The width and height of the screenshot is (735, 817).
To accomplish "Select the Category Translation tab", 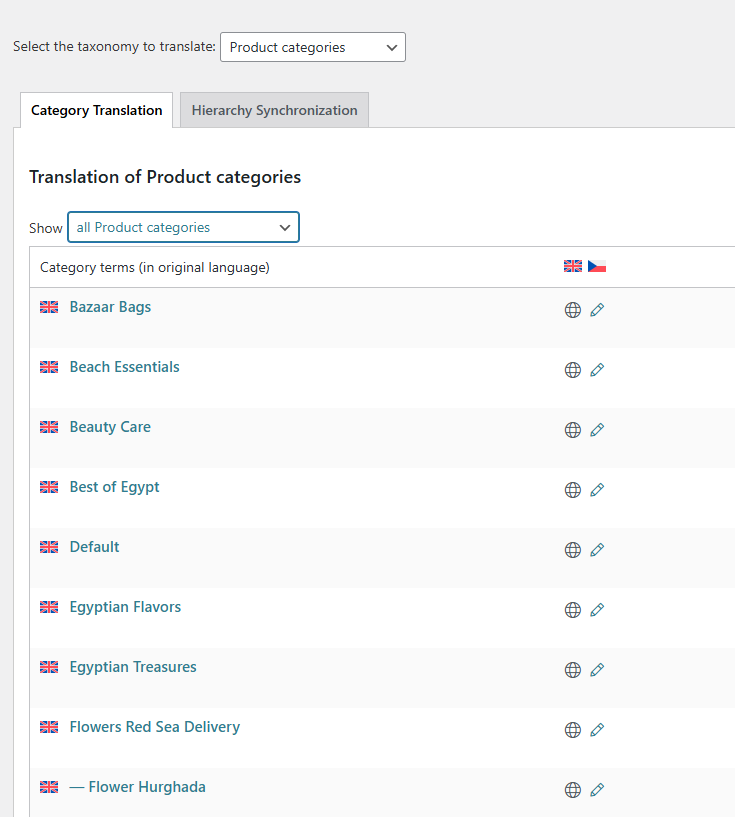I will [96, 110].
